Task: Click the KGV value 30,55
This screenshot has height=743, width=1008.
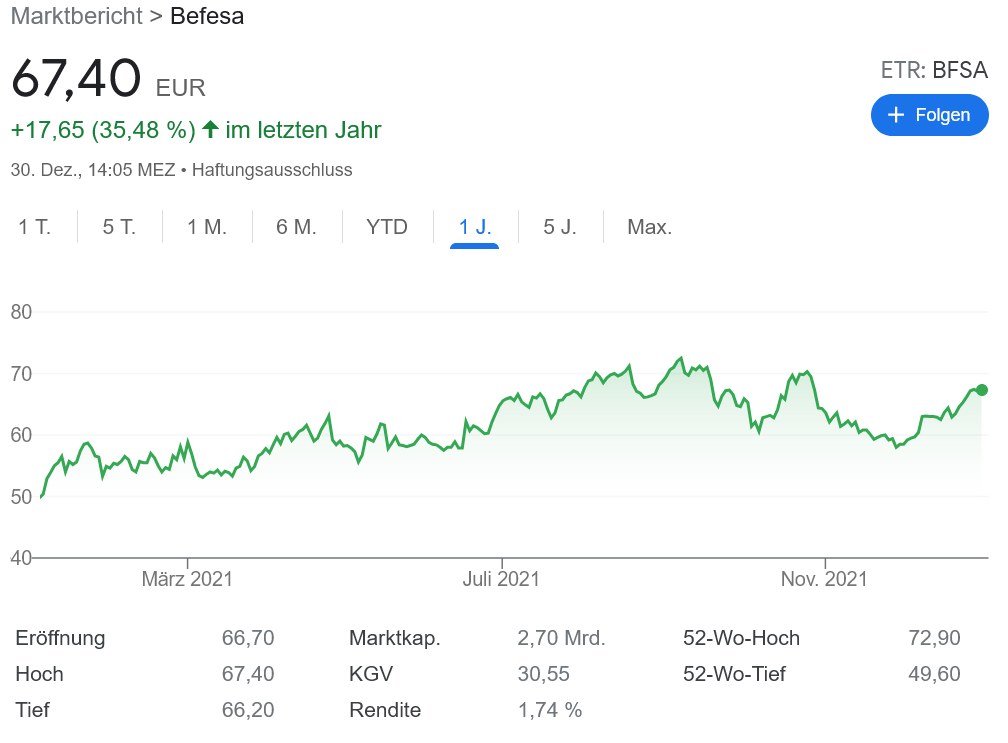Action: [544, 673]
